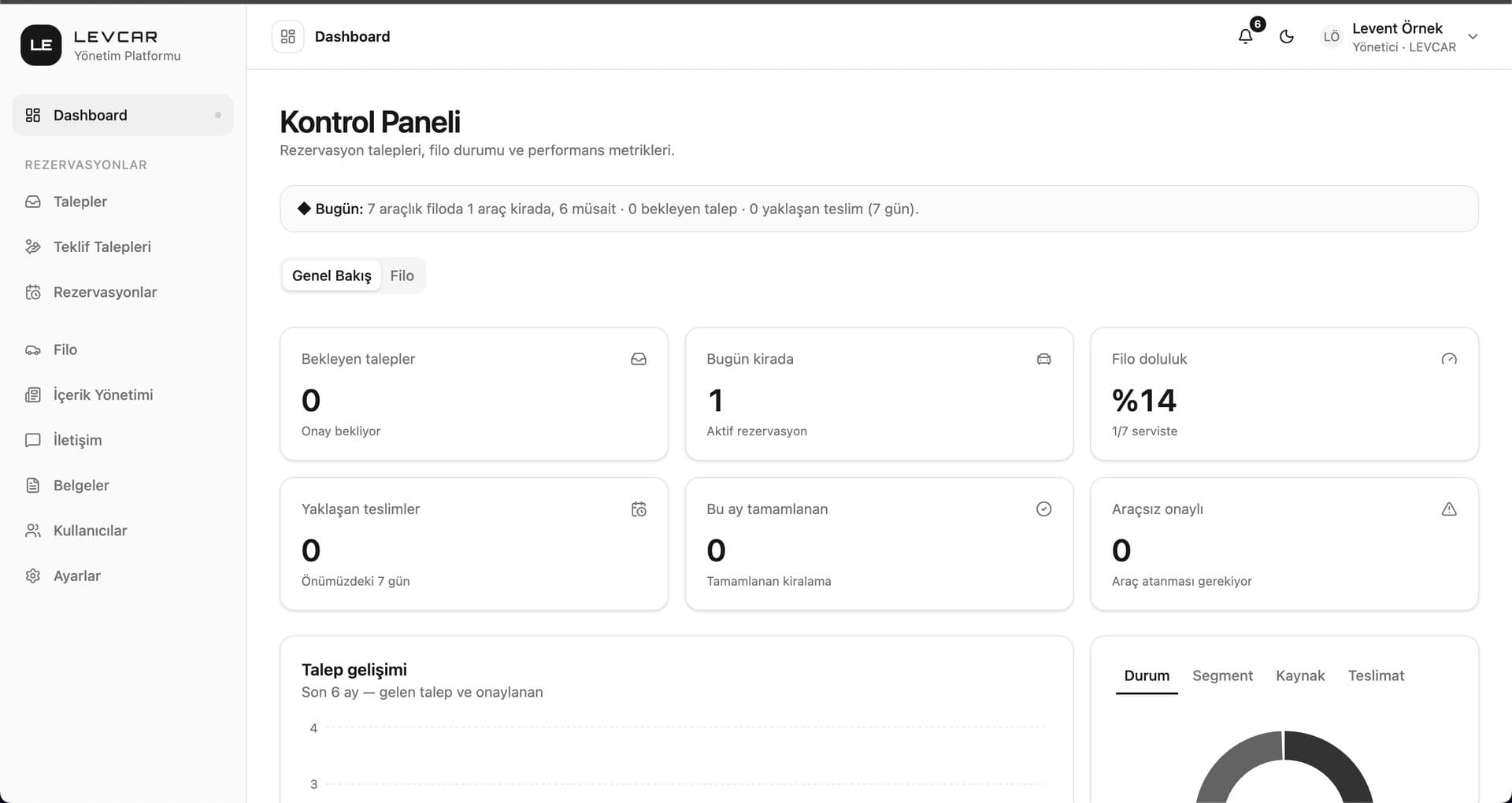Click the warning triangle on the Araçsız onaylı card
The height and width of the screenshot is (803, 1512).
[1449, 509]
